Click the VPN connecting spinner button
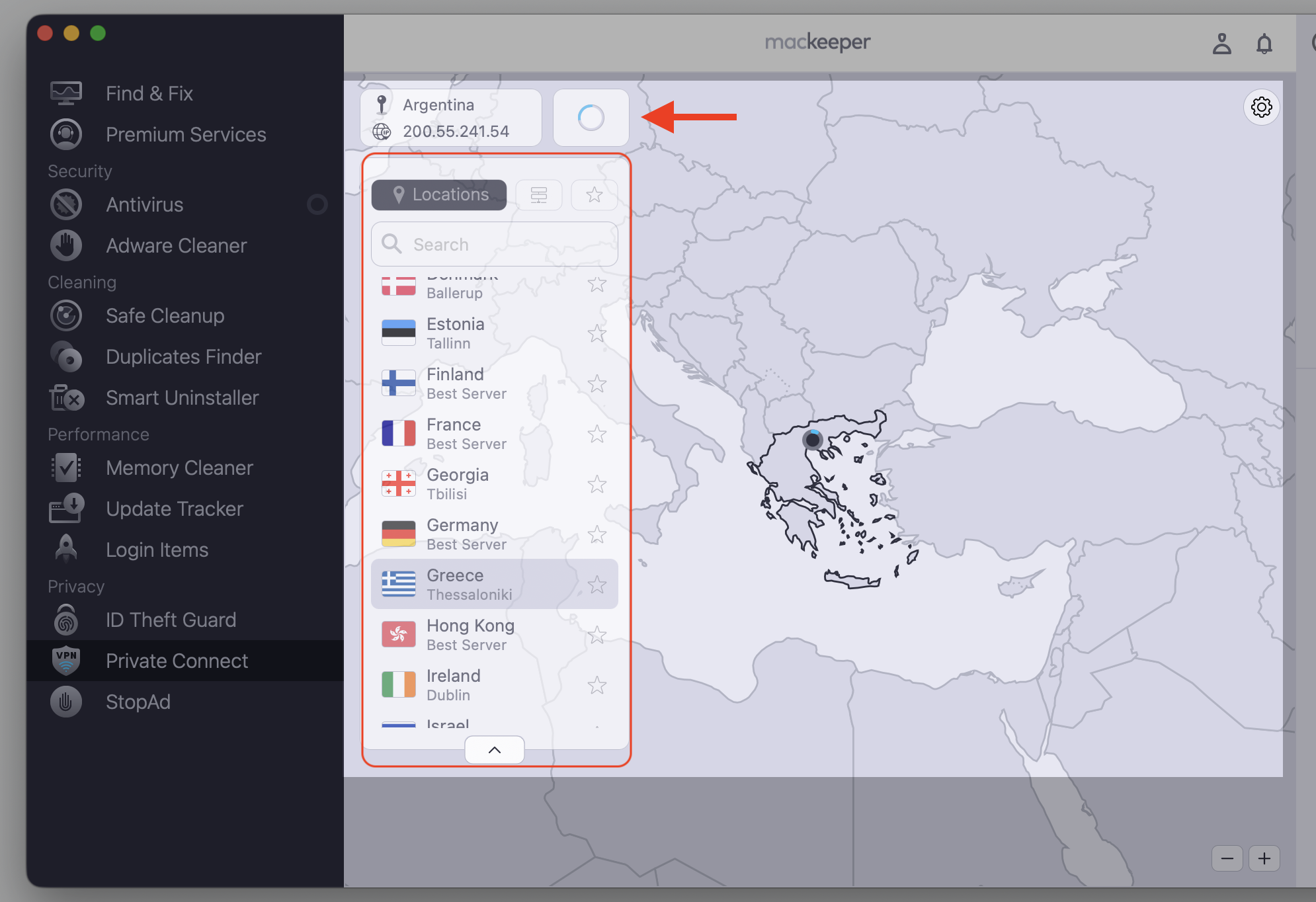The width and height of the screenshot is (1316, 902). click(x=591, y=118)
